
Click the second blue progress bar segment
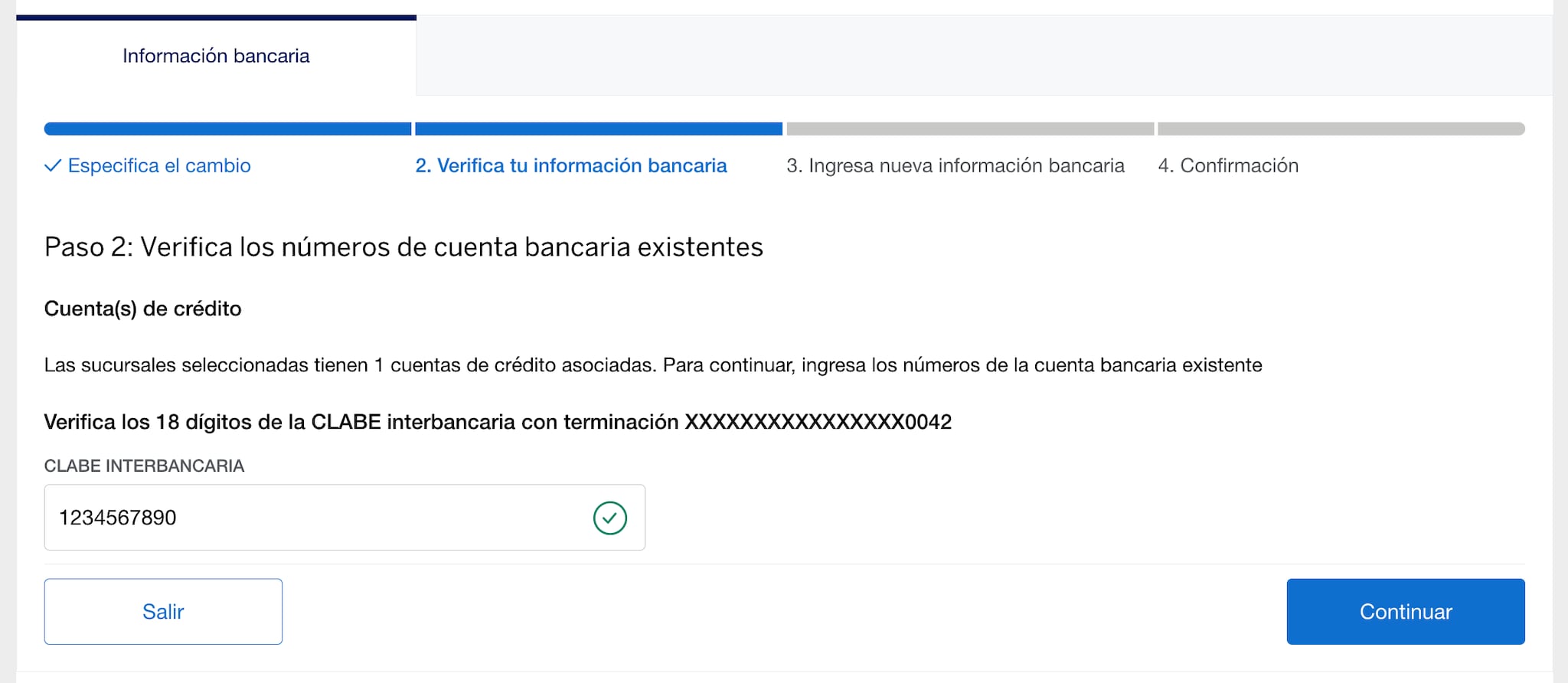click(599, 129)
